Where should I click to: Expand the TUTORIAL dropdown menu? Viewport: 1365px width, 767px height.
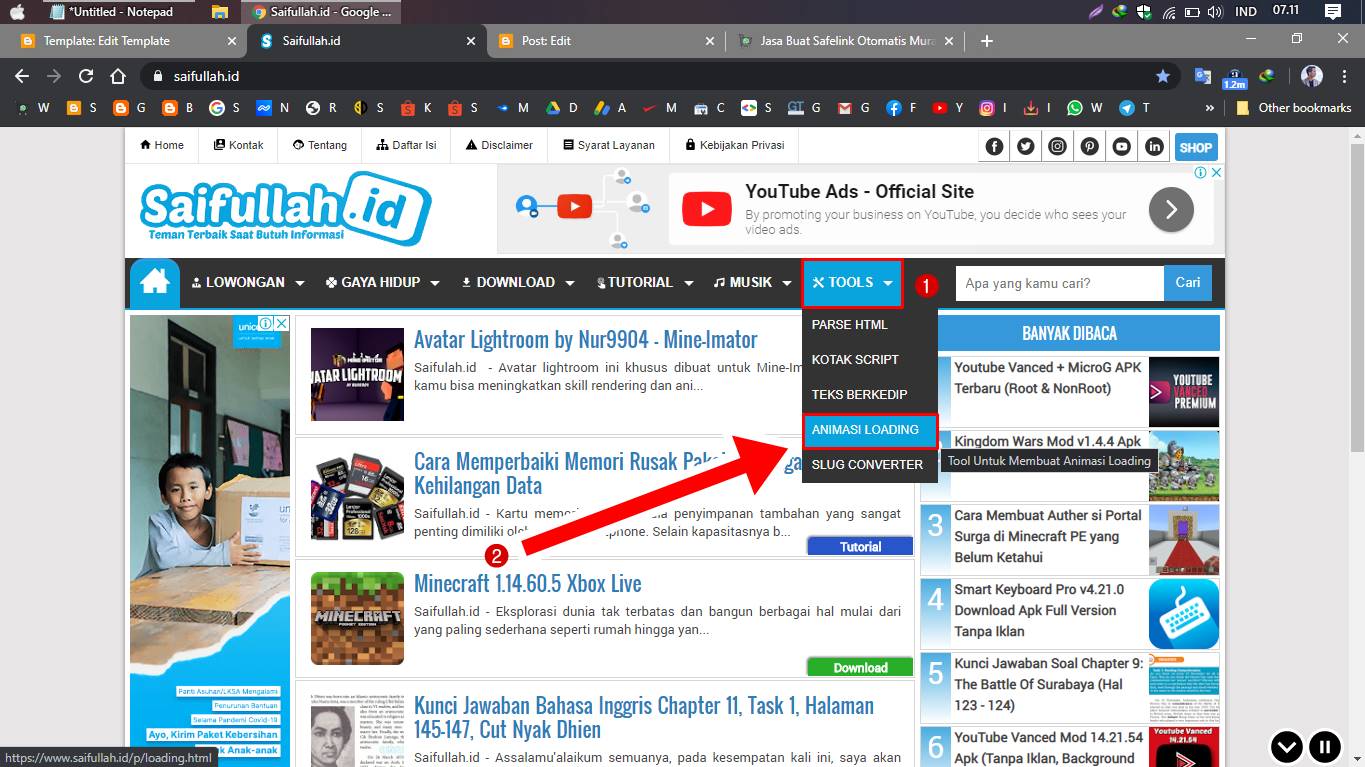[x=645, y=283]
